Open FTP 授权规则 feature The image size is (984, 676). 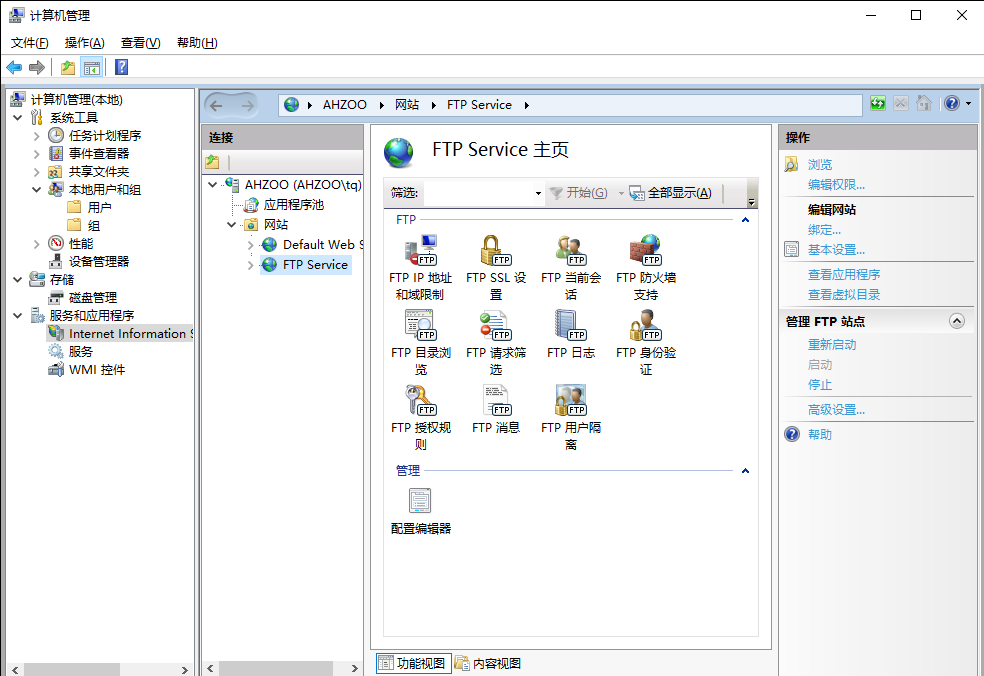pos(420,417)
